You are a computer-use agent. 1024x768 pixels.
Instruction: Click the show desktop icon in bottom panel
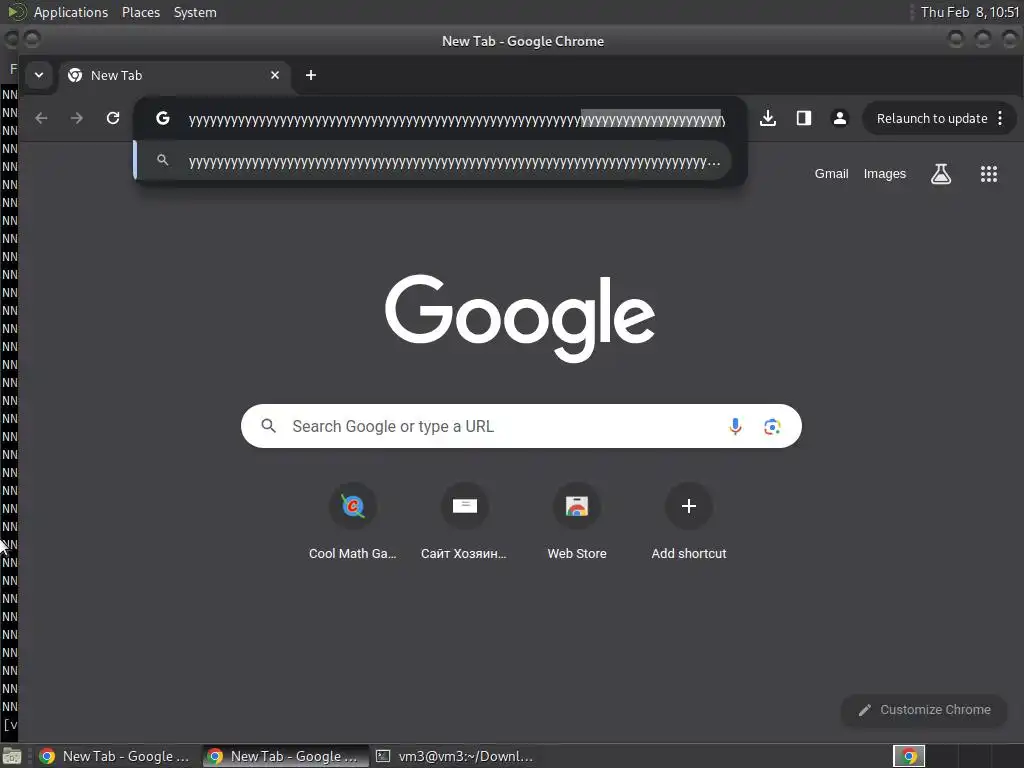(12, 756)
